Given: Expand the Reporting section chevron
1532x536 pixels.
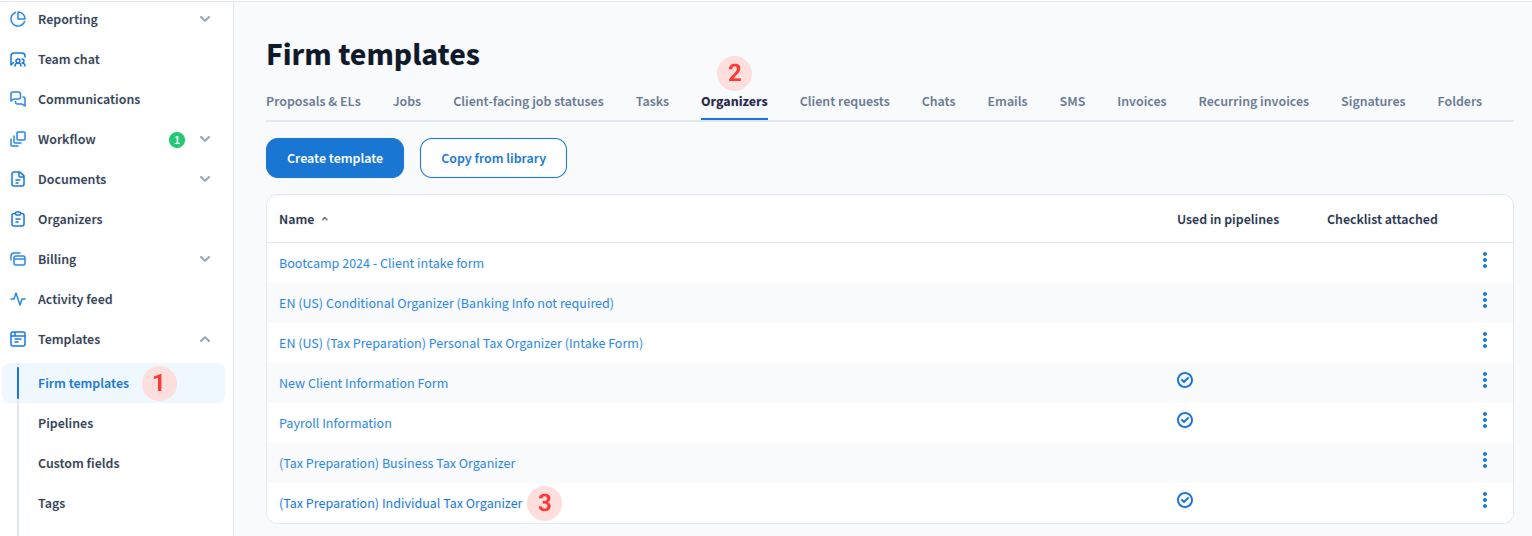Looking at the screenshot, I should point(205,19).
